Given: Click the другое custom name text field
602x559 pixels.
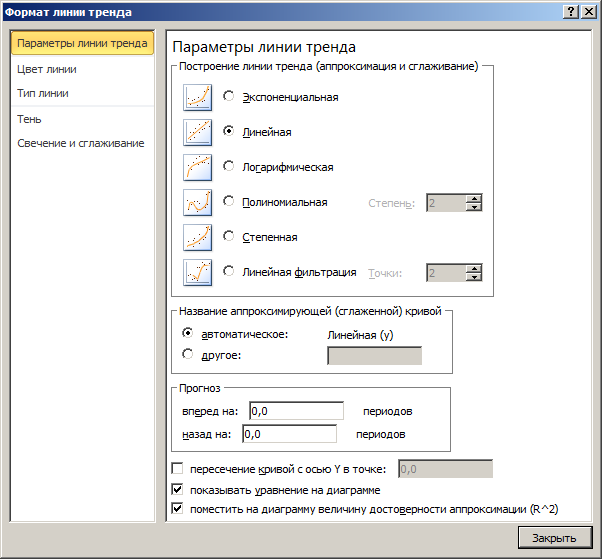Looking at the screenshot, I should tap(374, 356).
